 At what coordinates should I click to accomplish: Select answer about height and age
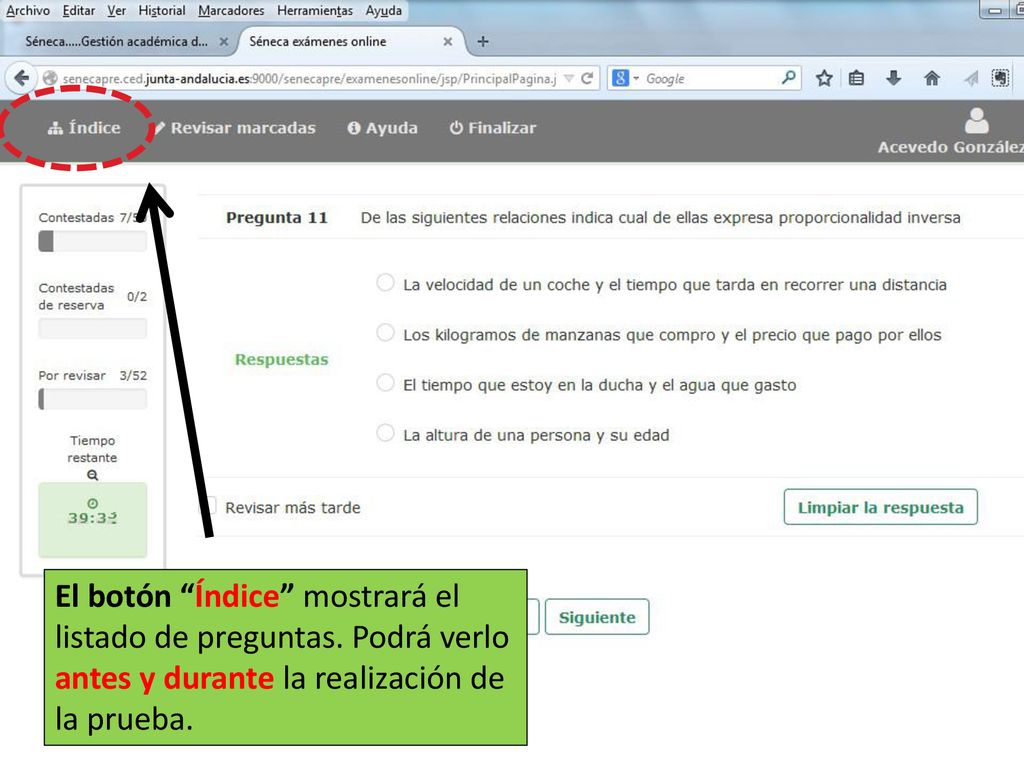tap(385, 432)
